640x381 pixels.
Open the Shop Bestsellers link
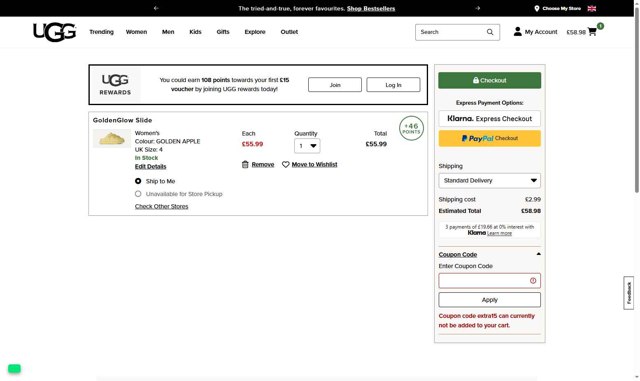pyautogui.click(x=371, y=9)
